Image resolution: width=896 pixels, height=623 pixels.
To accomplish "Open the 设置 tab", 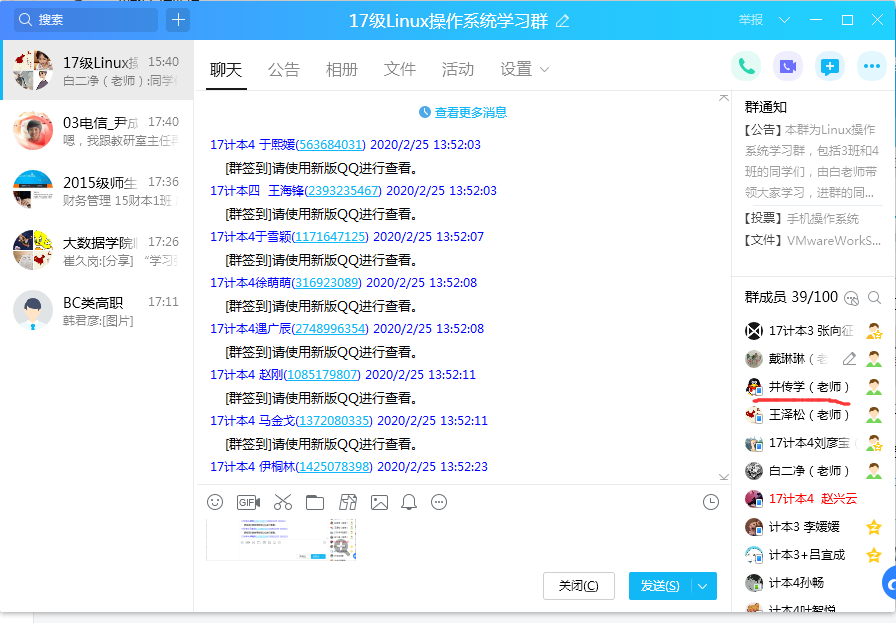I will 517,70.
